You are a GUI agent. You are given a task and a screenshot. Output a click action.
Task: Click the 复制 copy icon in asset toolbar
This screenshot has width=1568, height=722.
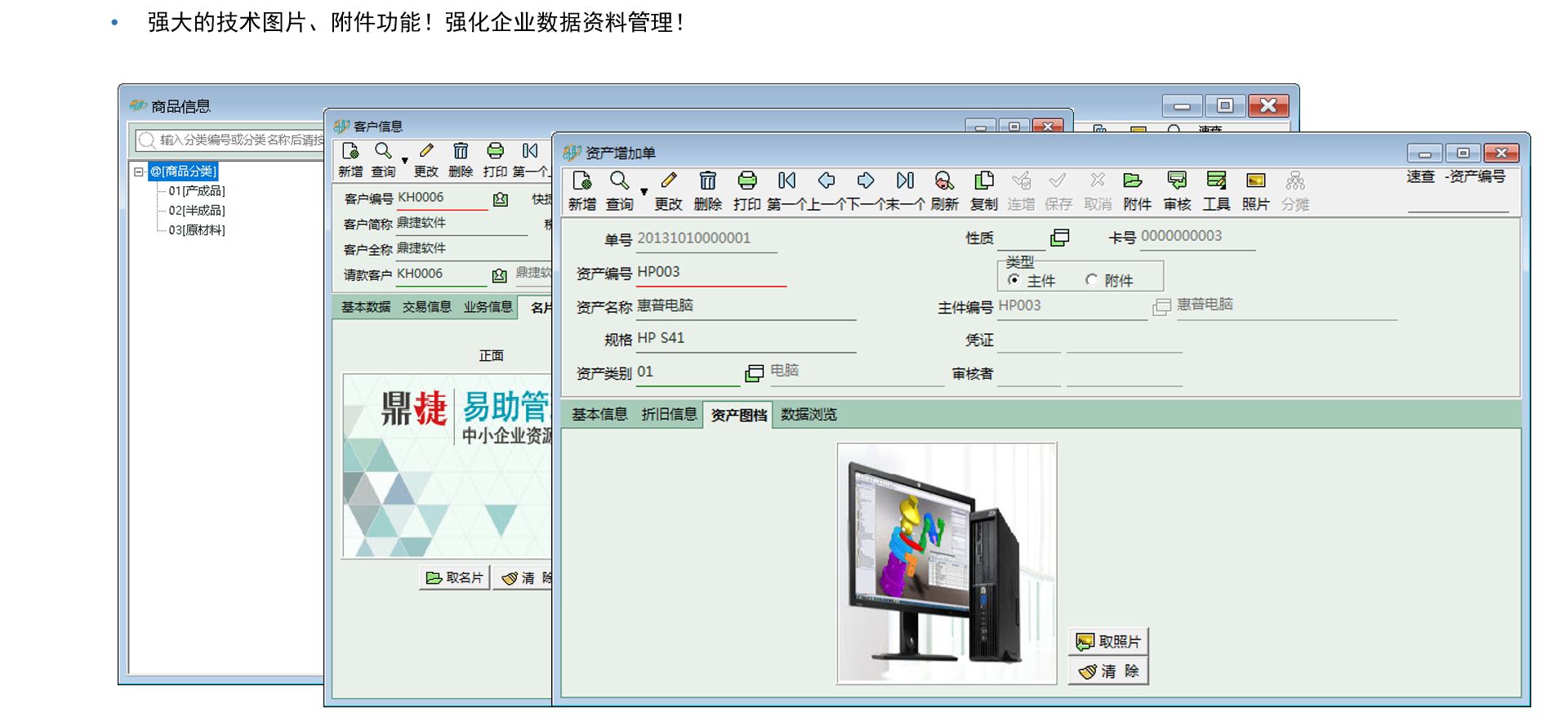pos(984,181)
